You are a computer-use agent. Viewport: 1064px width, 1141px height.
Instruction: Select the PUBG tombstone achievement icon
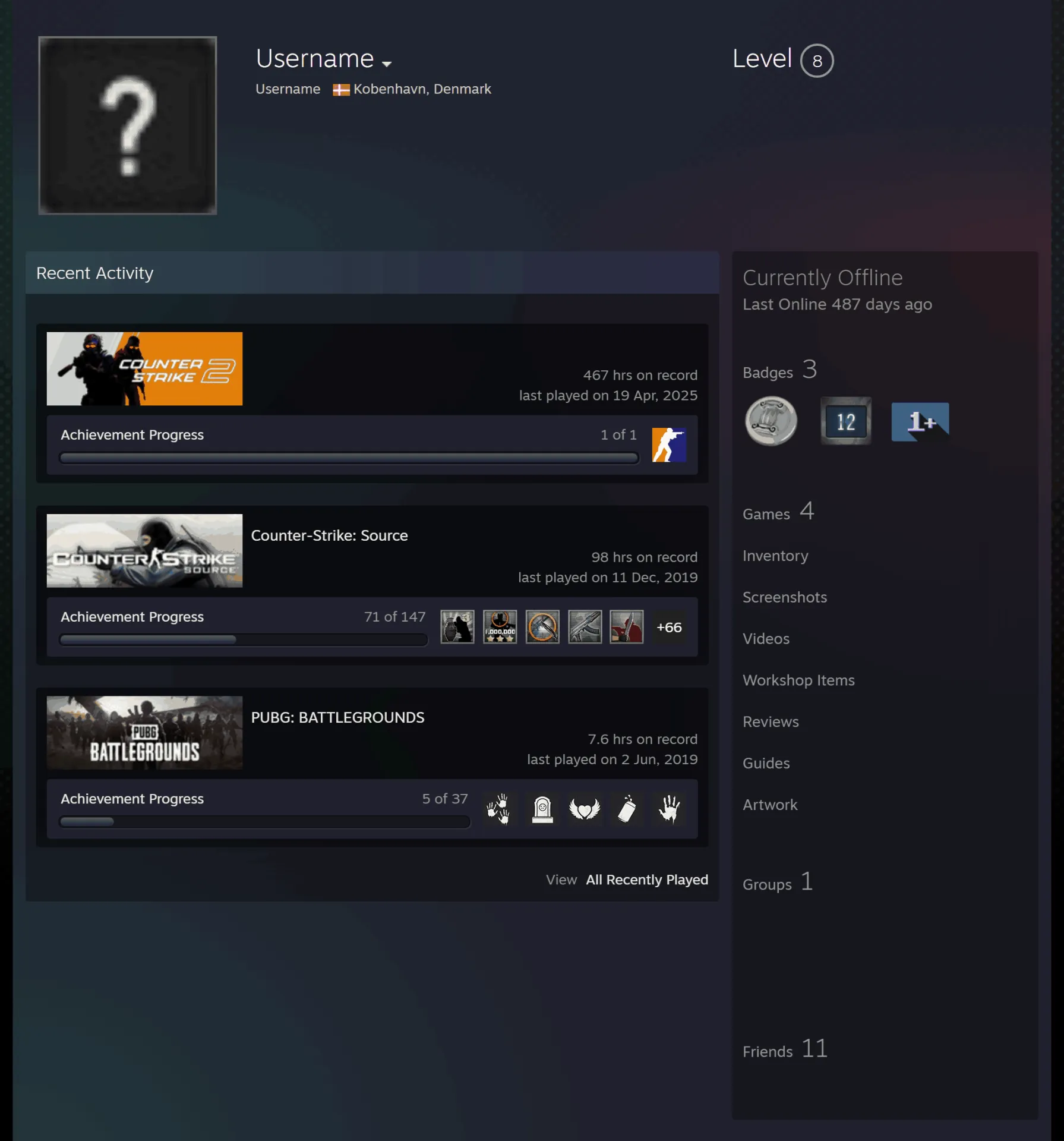click(542, 809)
